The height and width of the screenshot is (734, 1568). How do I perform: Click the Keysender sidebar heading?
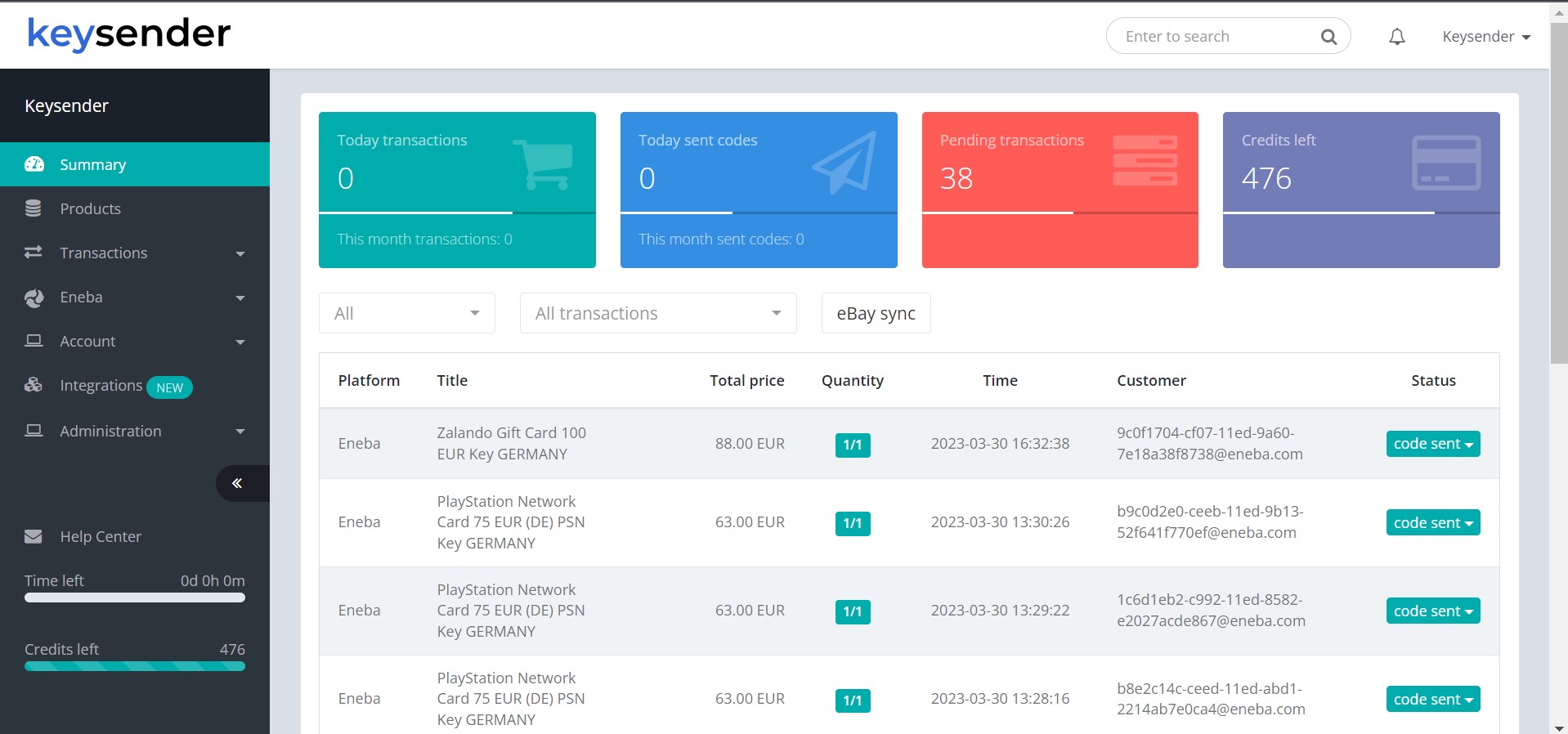tap(66, 105)
